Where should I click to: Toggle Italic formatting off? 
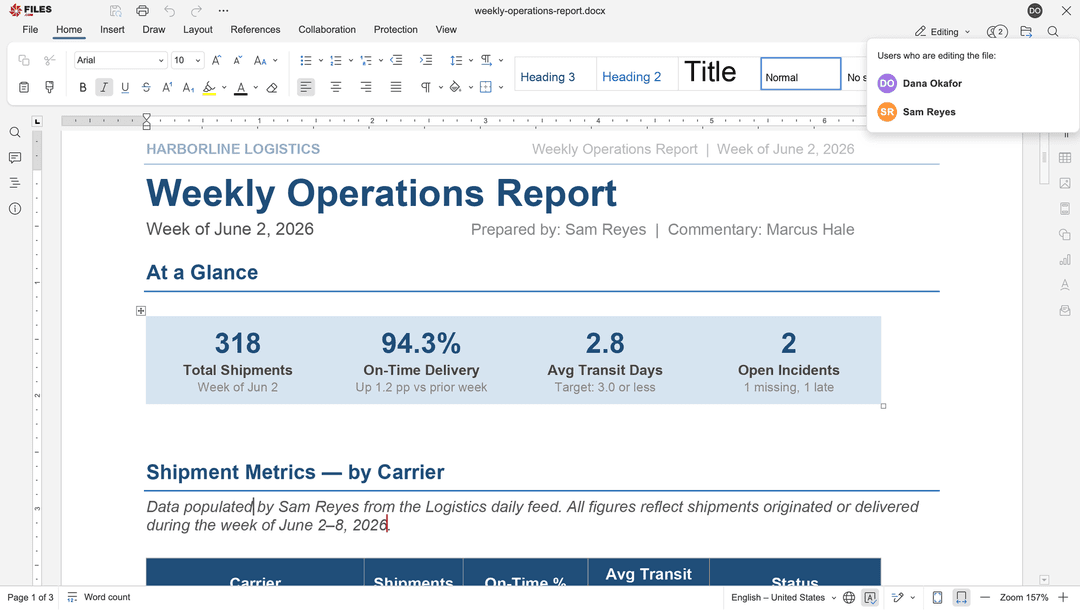click(x=104, y=87)
